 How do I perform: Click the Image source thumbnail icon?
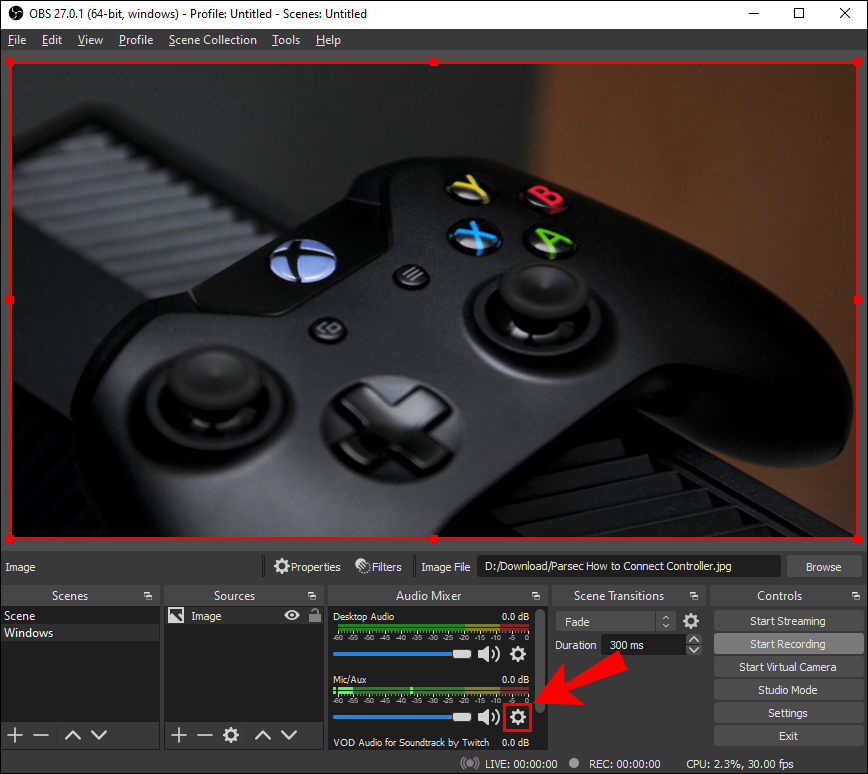click(176, 615)
